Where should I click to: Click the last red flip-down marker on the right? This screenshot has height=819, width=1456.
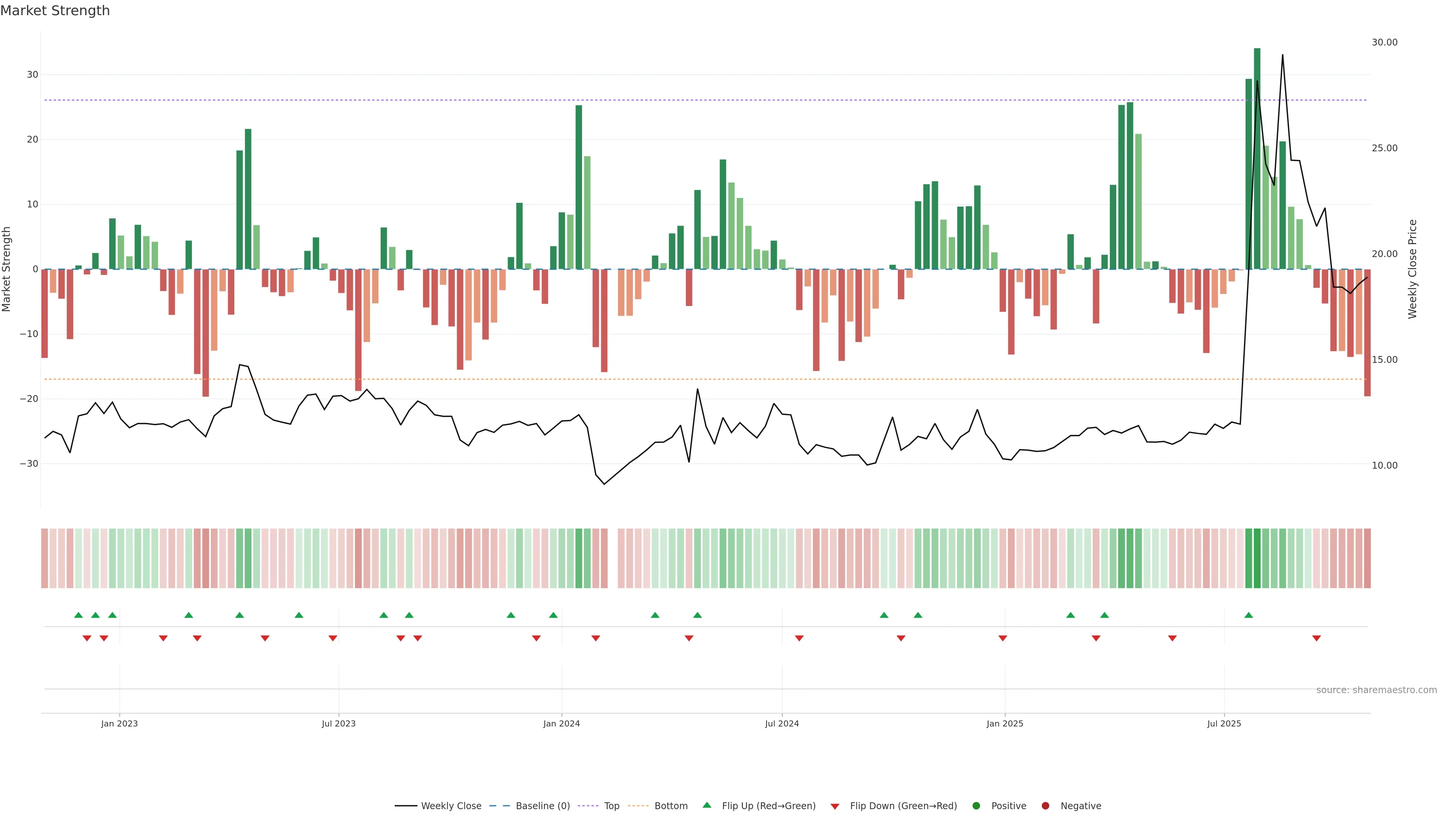pyautogui.click(x=1316, y=638)
